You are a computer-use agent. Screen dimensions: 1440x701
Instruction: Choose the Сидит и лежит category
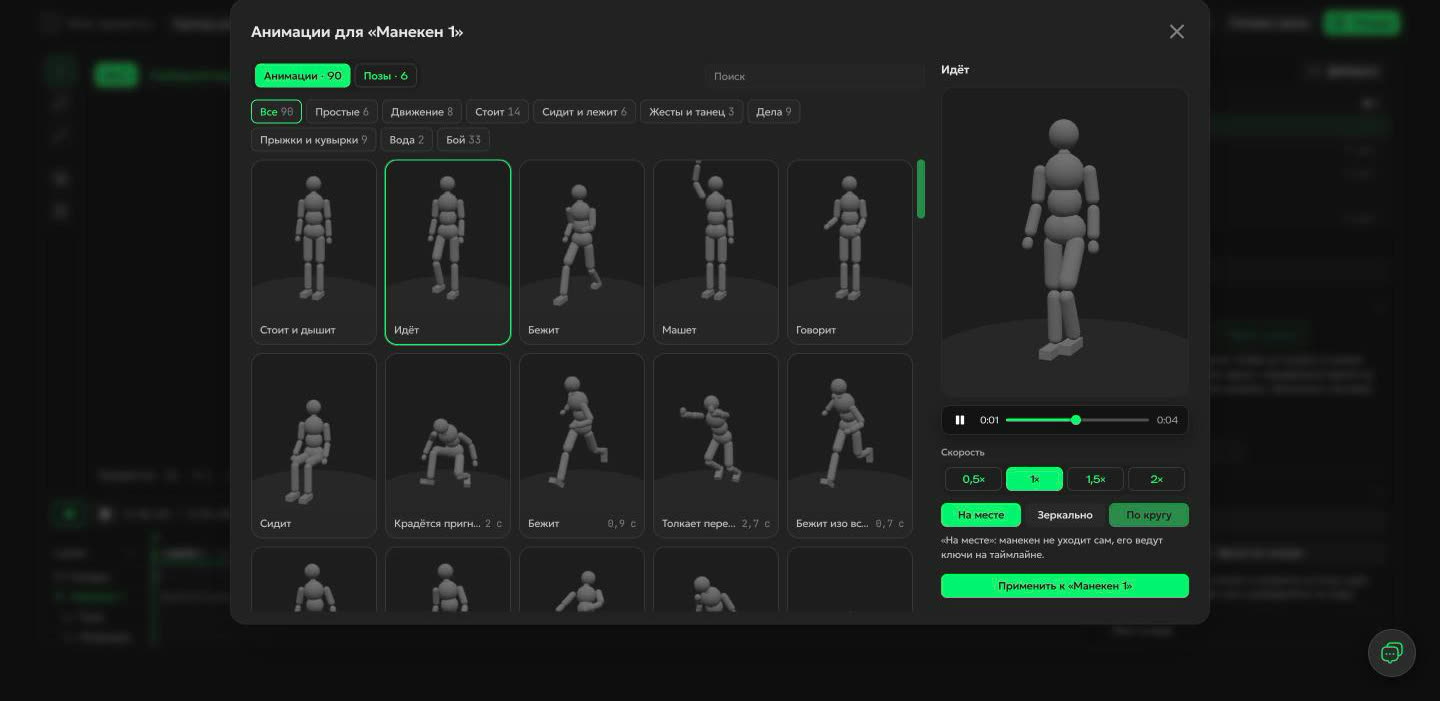[x=584, y=112]
